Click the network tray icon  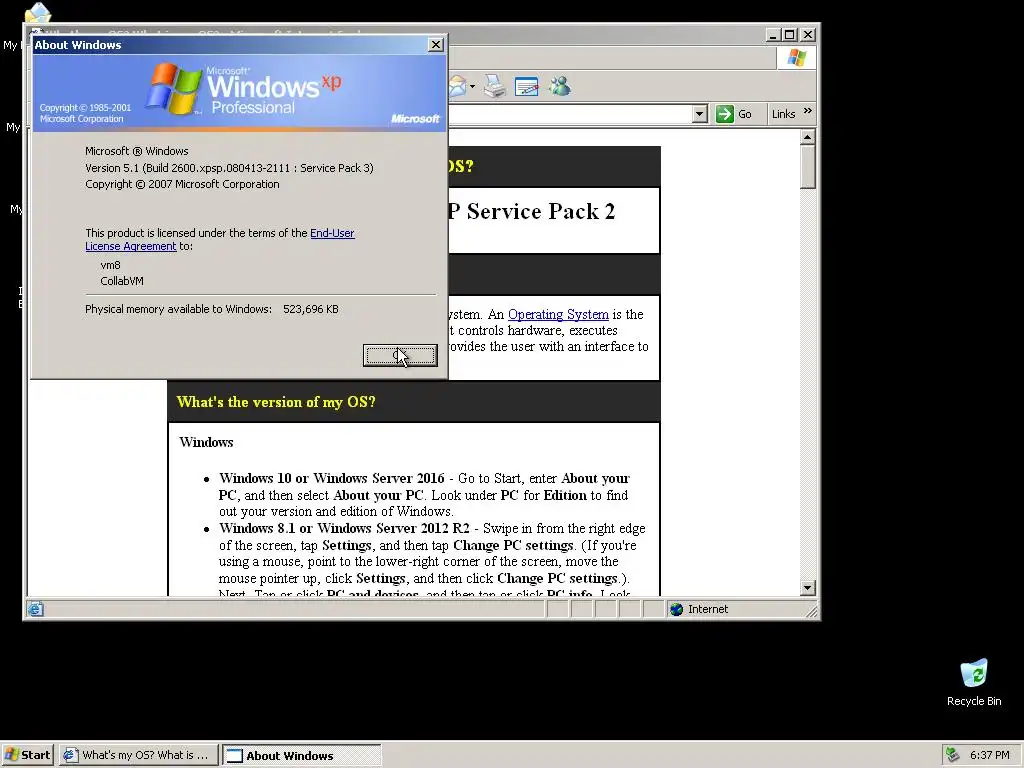point(953,755)
